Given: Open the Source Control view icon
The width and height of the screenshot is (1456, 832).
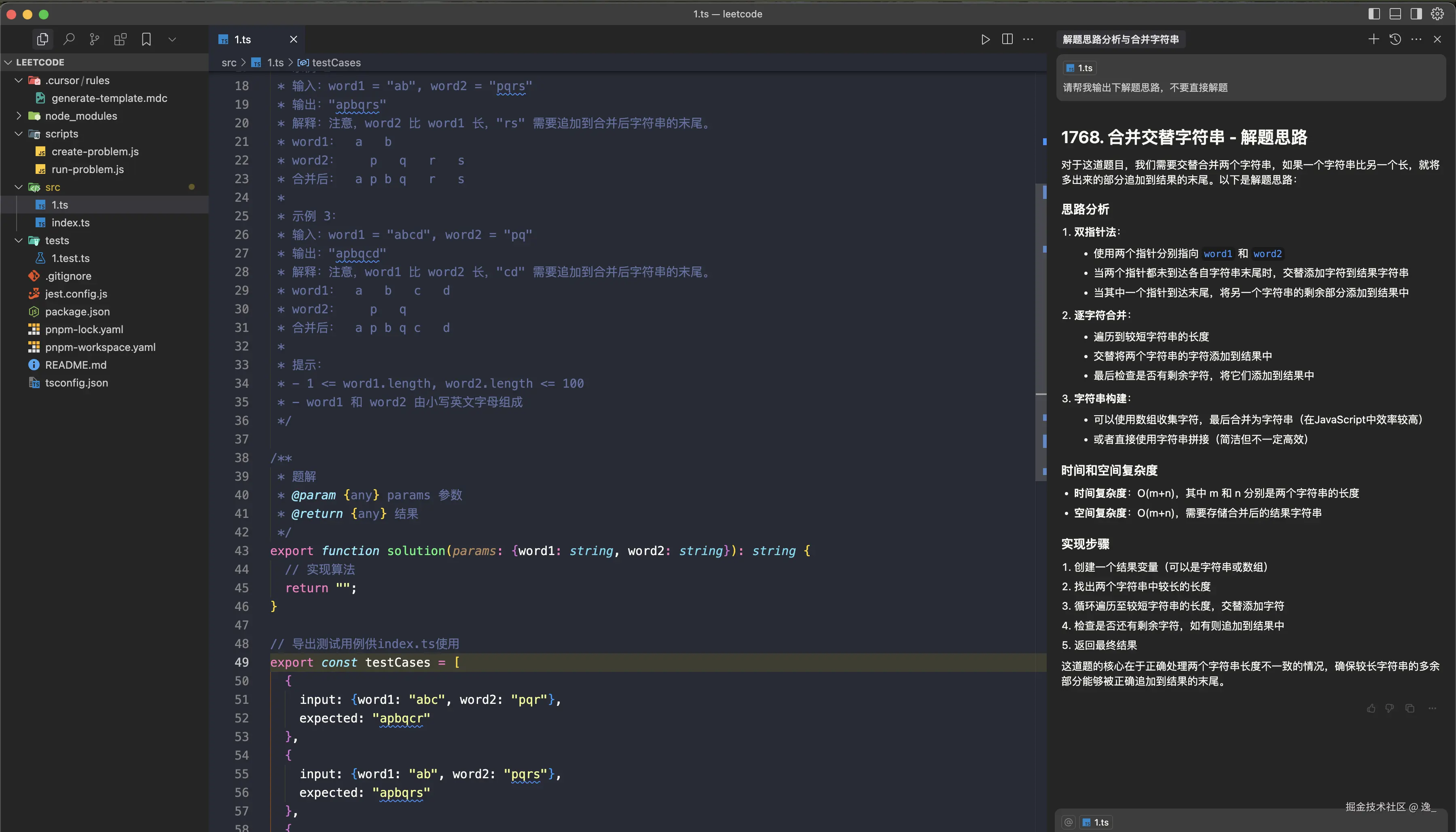Looking at the screenshot, I should pos(94,40).
